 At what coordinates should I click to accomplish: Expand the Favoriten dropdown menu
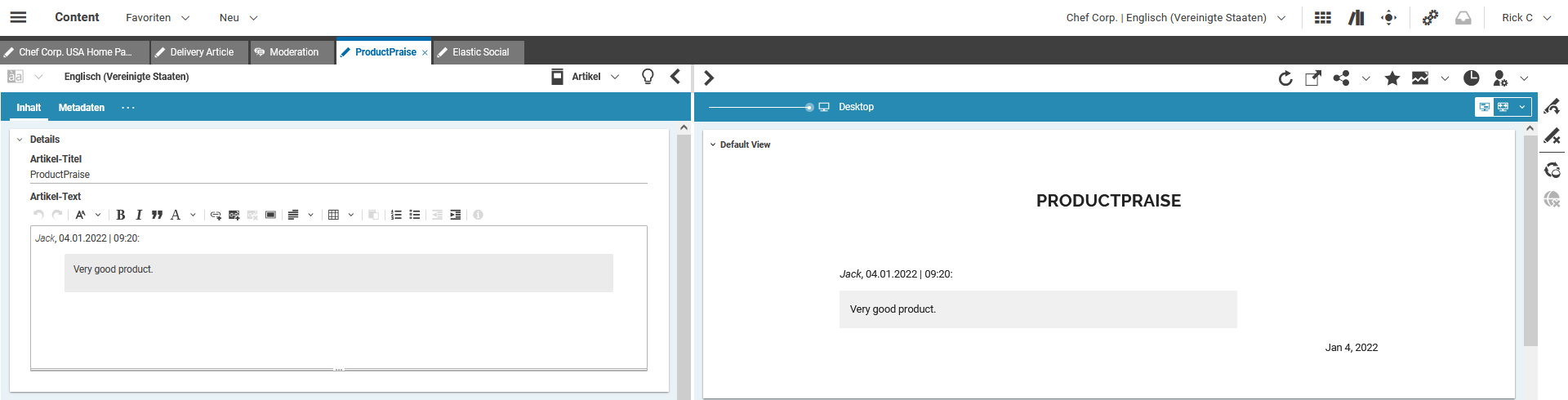(x=158, y=18)
